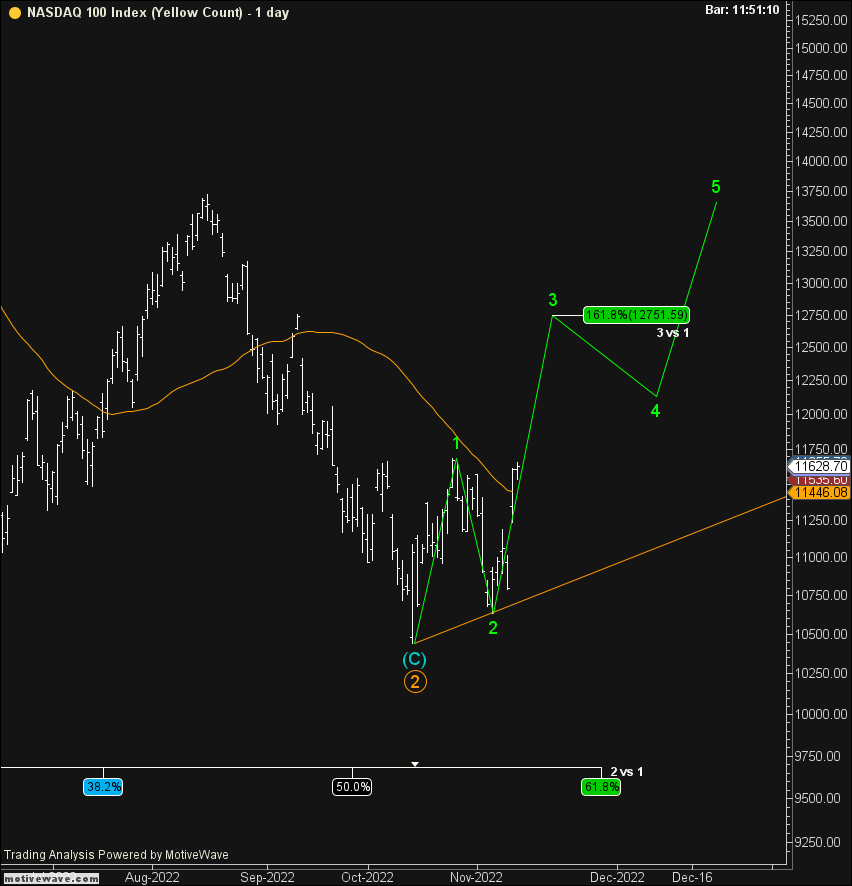
Task: Click 'Trading Analysis Powered by MotiveWave' text
Action: [x=116, y=854]
